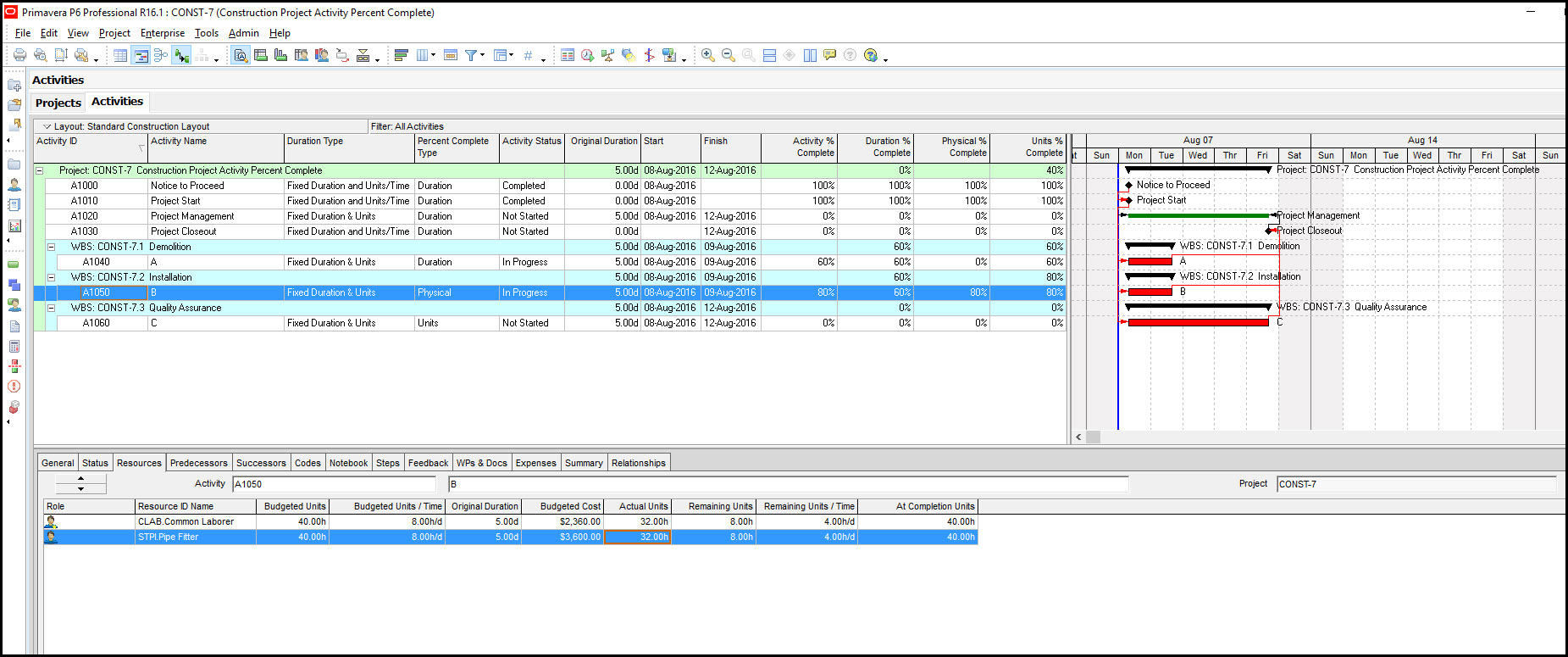Image resolution: width=1568 pixels, height=657 pixels.
Task: Open the Timescale toolbar icon
Action: (451, 55)
